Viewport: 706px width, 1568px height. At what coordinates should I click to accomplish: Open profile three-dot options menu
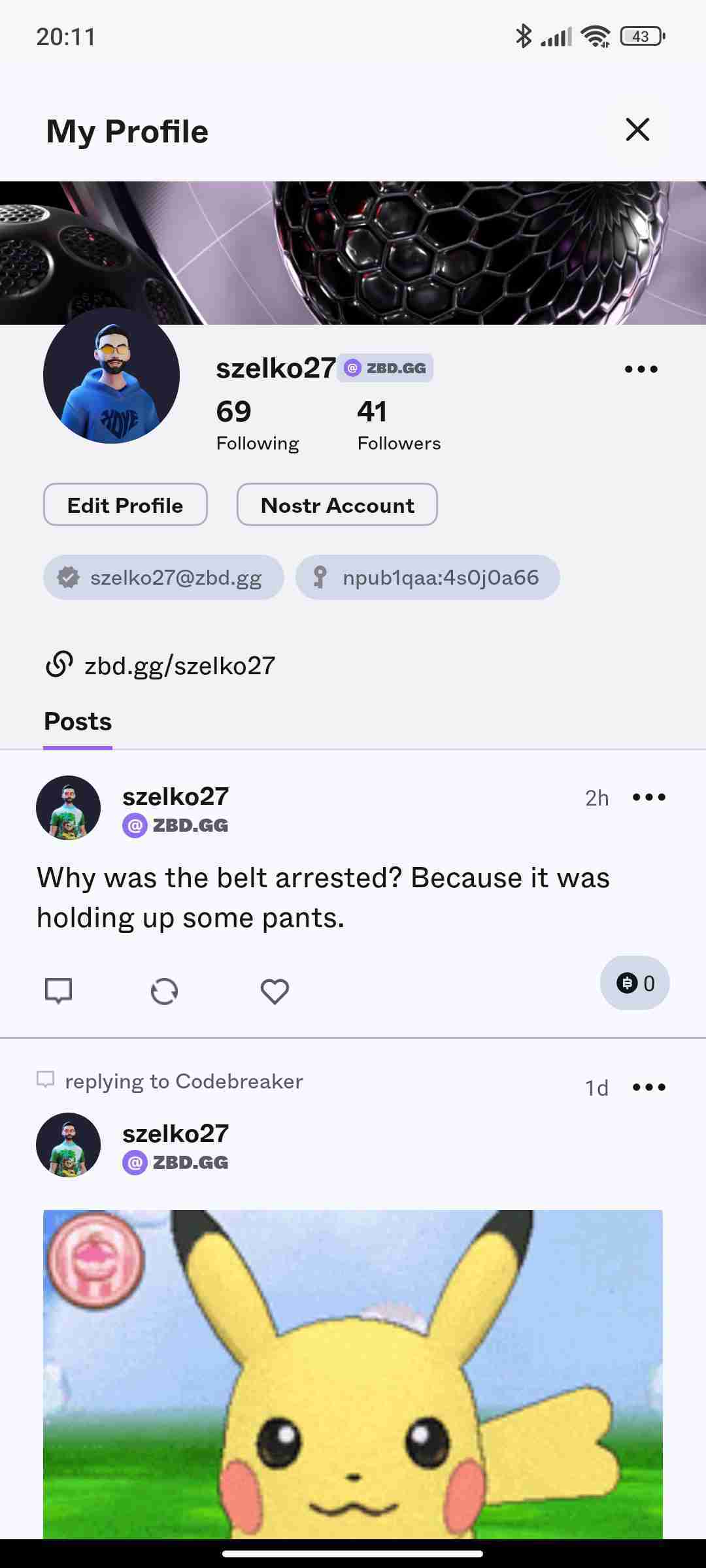coord(641,369)
